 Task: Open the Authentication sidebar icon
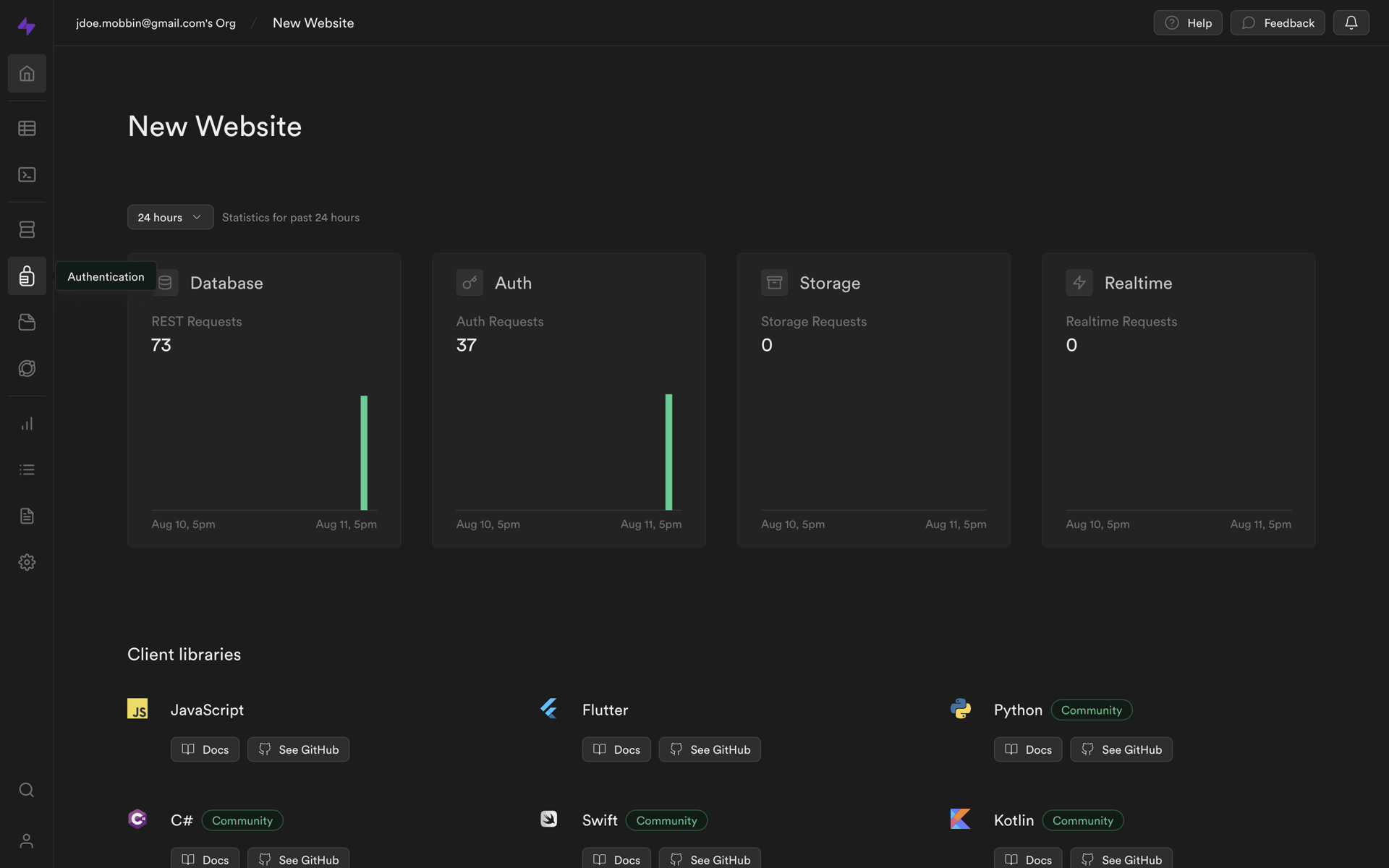pyautogui.click(x=27, y=276)
